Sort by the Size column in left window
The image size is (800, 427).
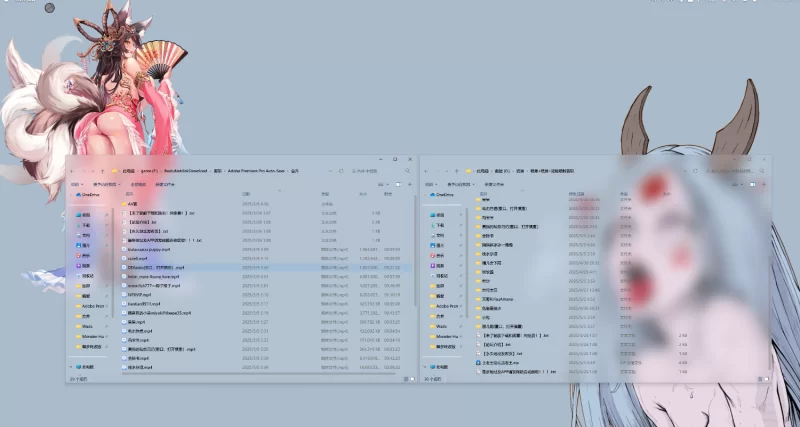coord(363,194)
